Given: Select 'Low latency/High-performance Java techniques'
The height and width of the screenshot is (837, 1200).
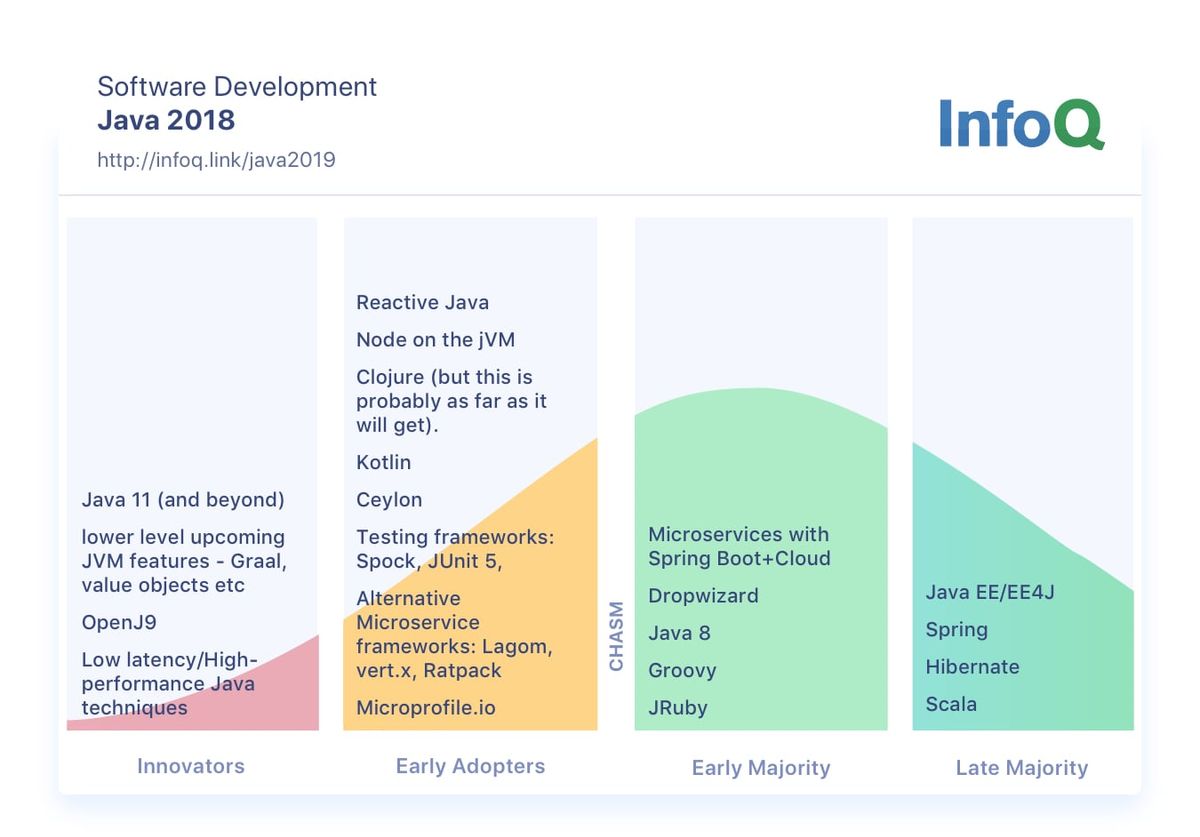Looking at the screenshot, I should pyautogui.click(x=170, y=684).
